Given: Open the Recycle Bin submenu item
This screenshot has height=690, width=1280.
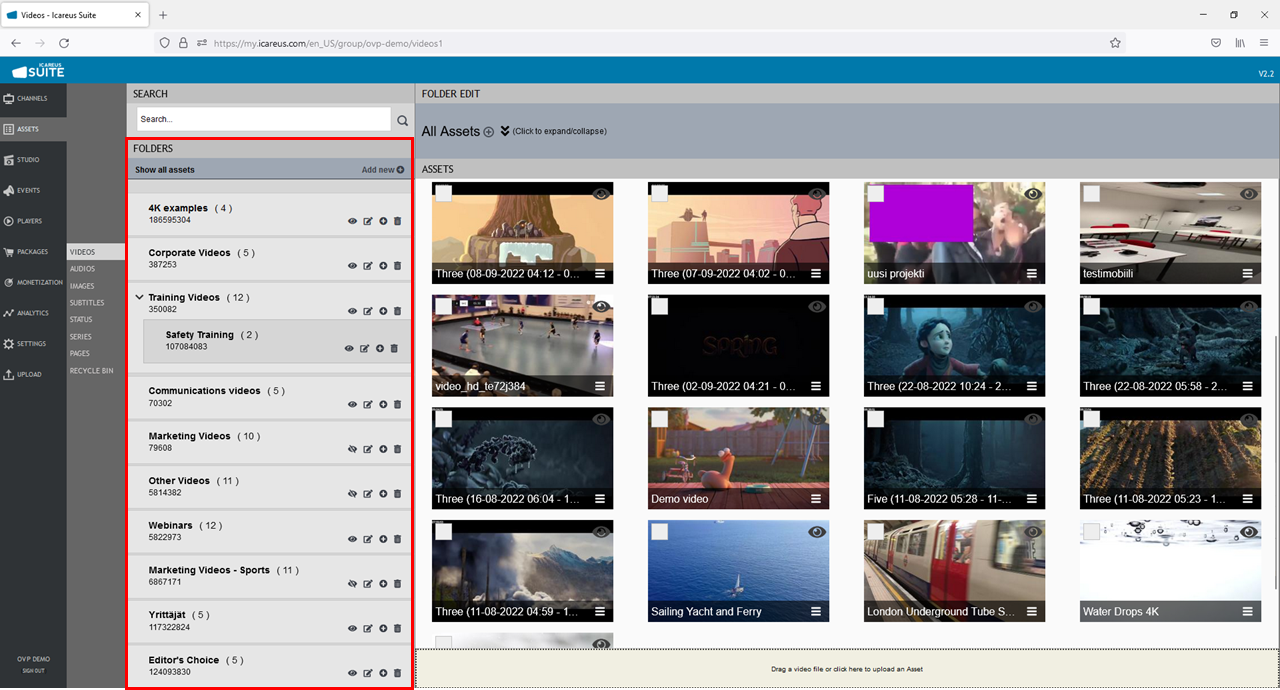Looking at the screenshot, I should pyautogui.click(x=91, y=371).
